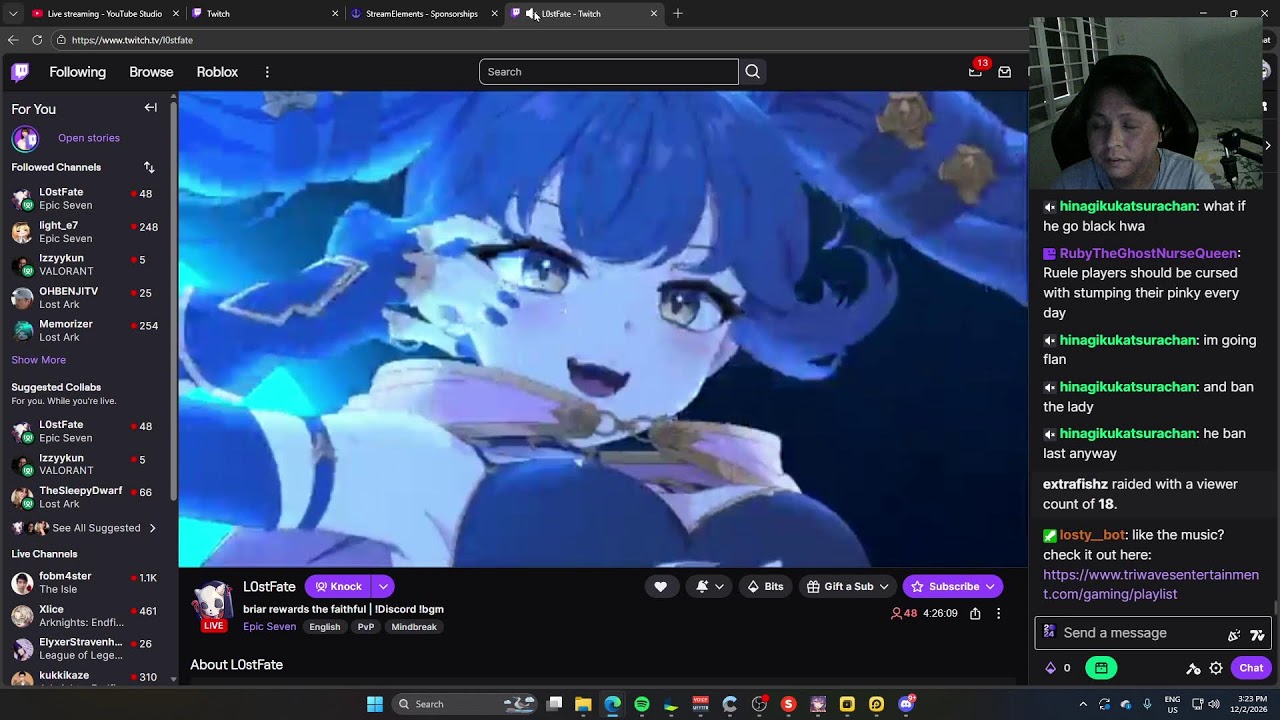Expand See All Suggested collabs
Viewport: 1280px width, 720px height.
click(x=85, y=528)
